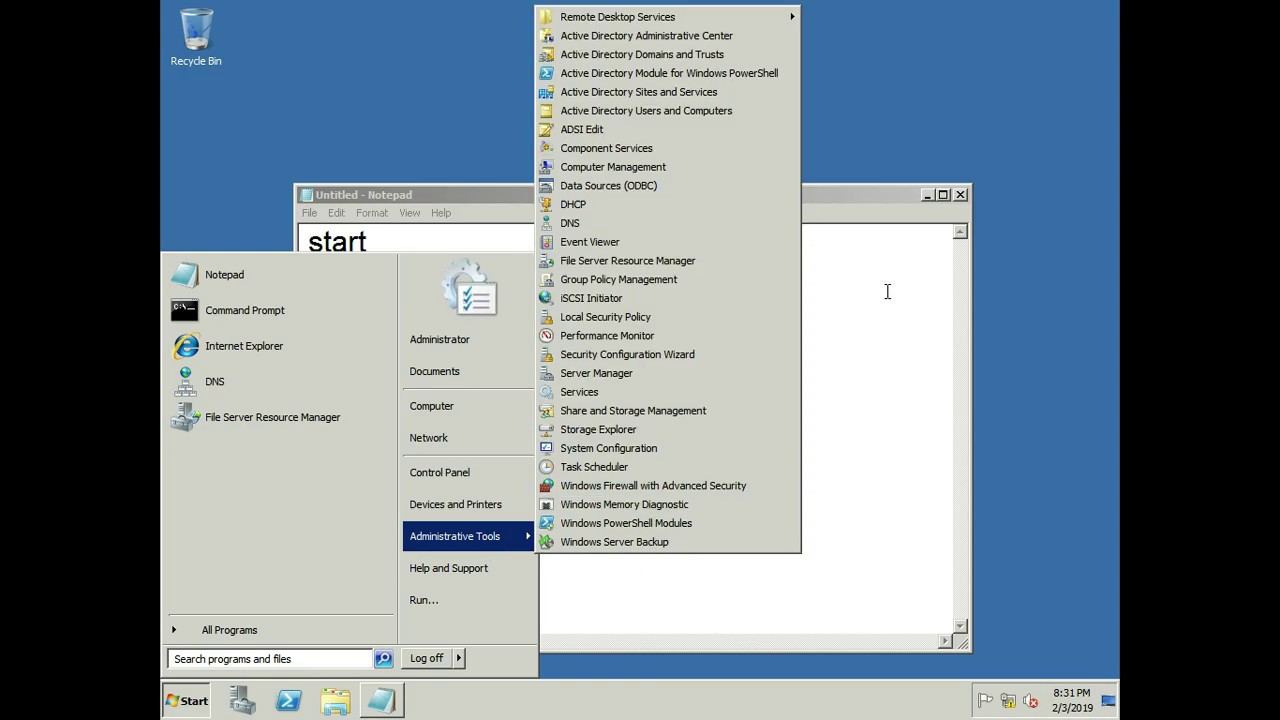This screenshot has width=1280, height=720.
Task: Click the volume speaker tray icon
Action: [x=1031, y=701]
